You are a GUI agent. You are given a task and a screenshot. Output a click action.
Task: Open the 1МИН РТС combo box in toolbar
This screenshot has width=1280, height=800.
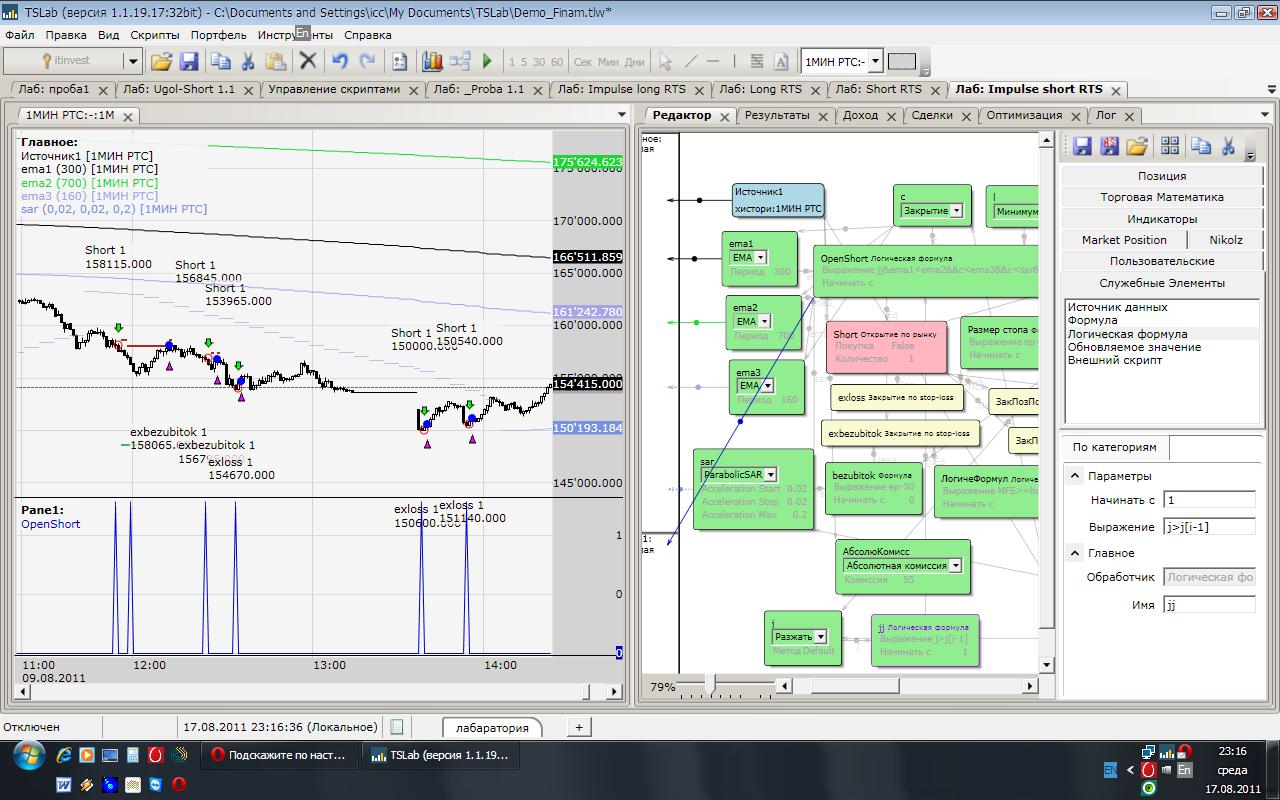875,61
